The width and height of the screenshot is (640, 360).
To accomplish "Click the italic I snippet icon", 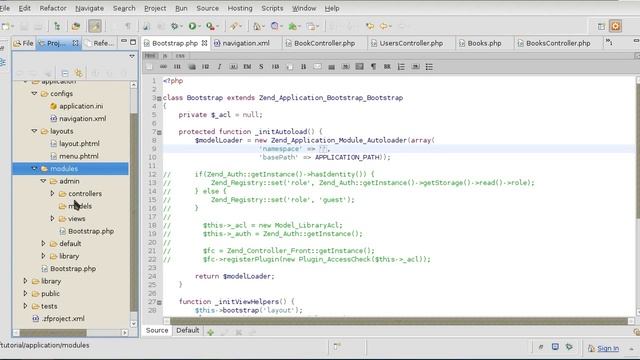I will (x=219, y=67).
